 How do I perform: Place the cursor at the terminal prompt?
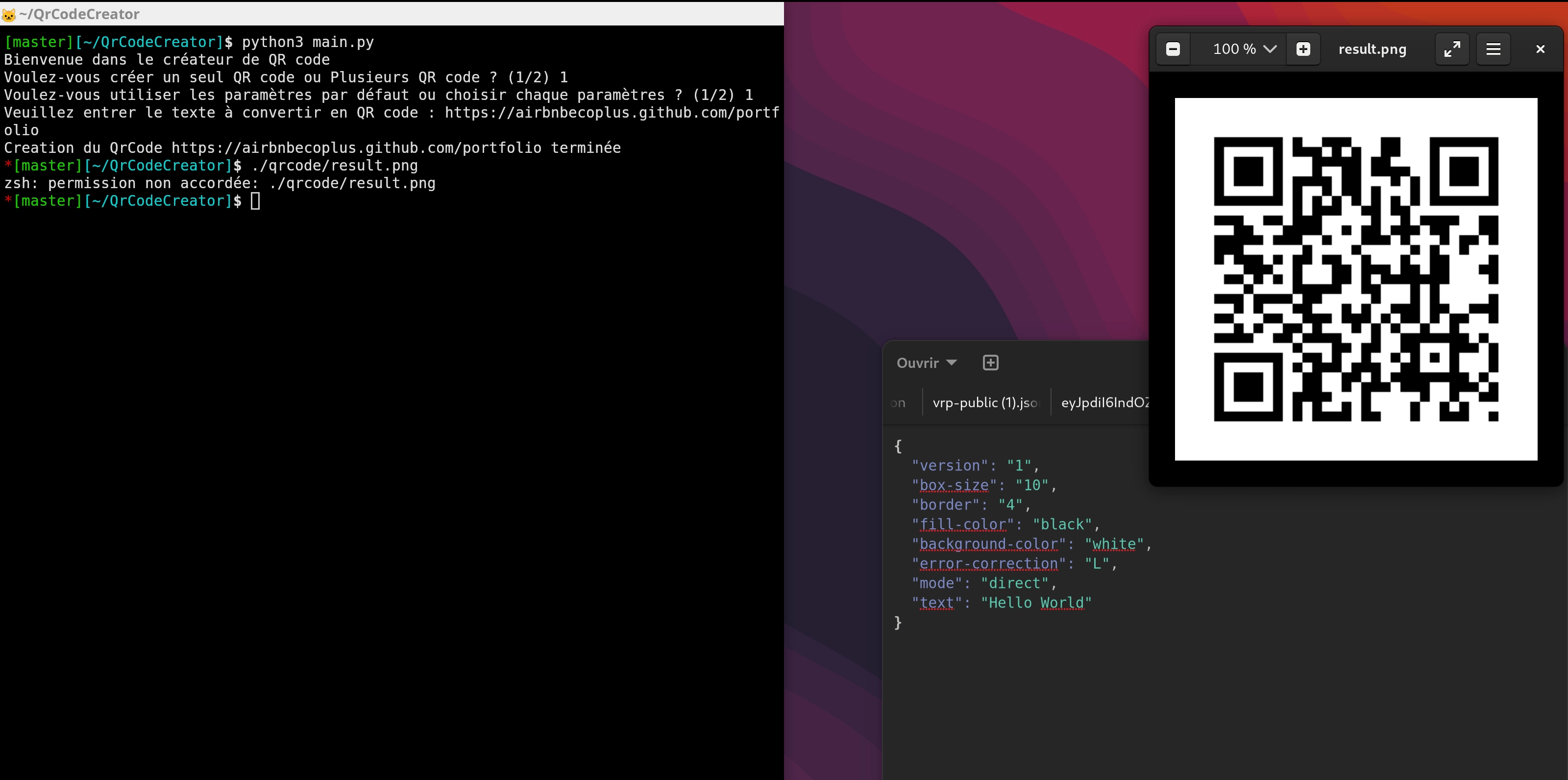click(x=255, y=201)
